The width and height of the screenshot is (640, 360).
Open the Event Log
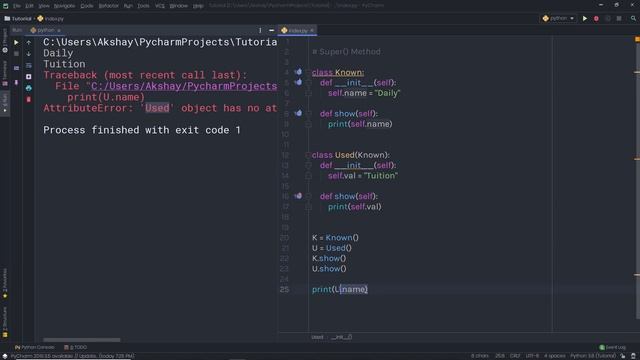tap(612, 347)
